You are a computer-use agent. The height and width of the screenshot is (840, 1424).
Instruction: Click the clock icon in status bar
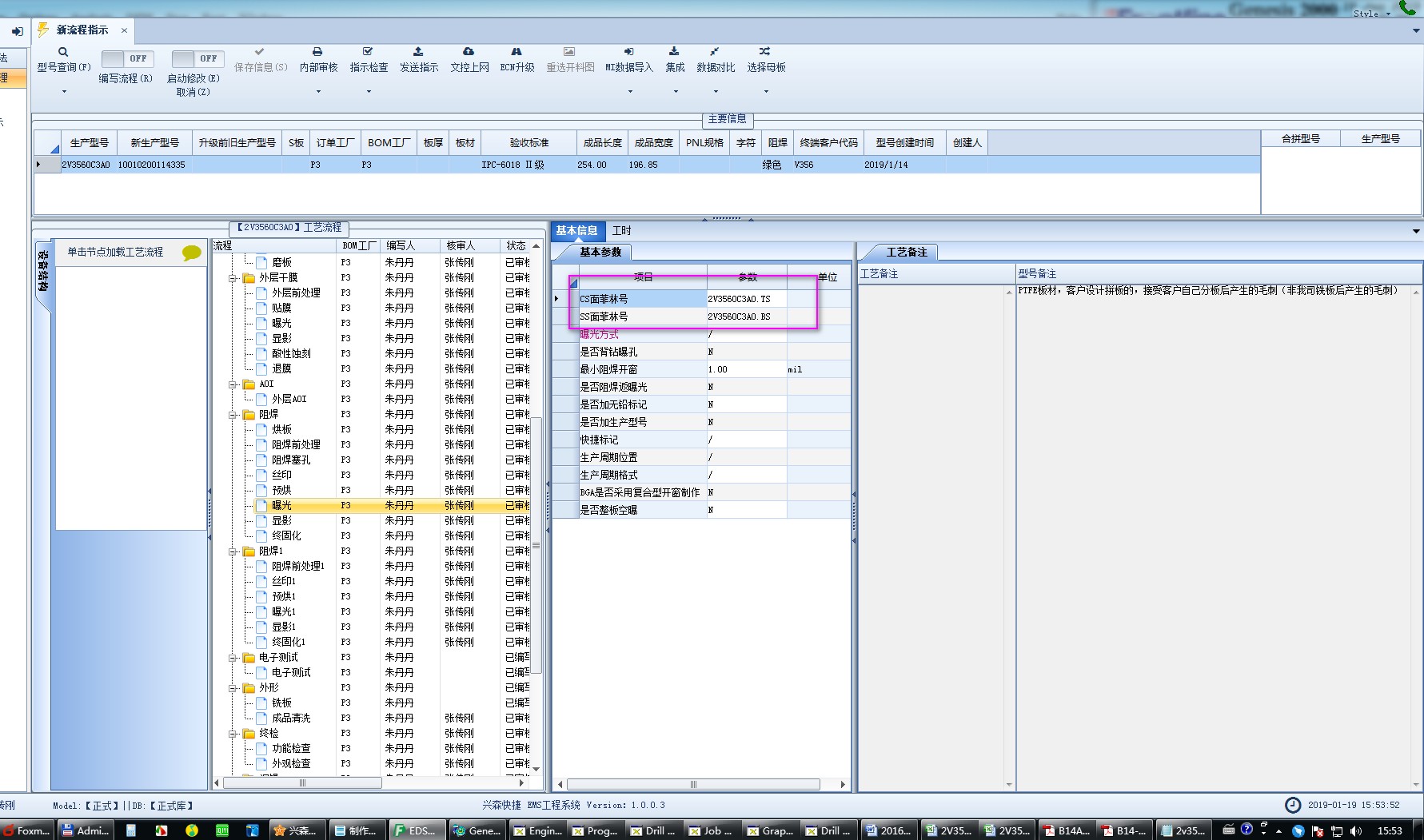pos(1293,805)
